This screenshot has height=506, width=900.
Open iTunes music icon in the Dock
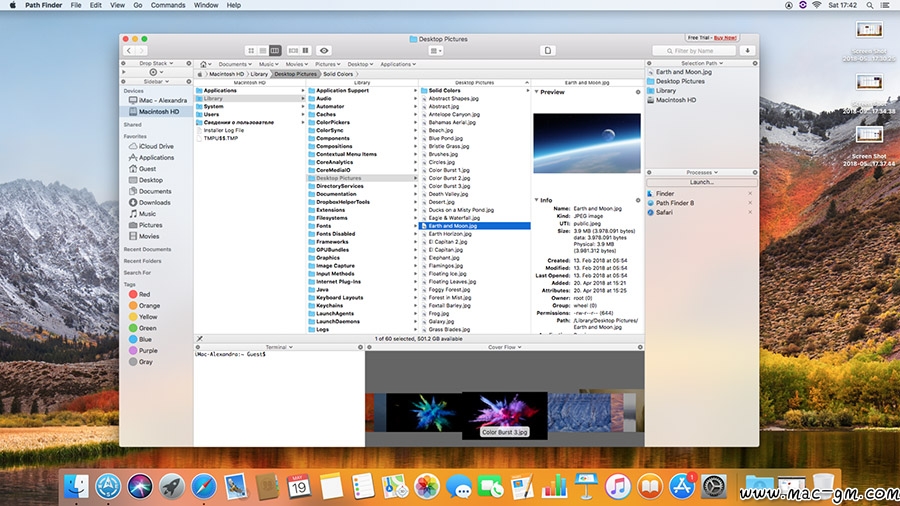coord(618,486)
